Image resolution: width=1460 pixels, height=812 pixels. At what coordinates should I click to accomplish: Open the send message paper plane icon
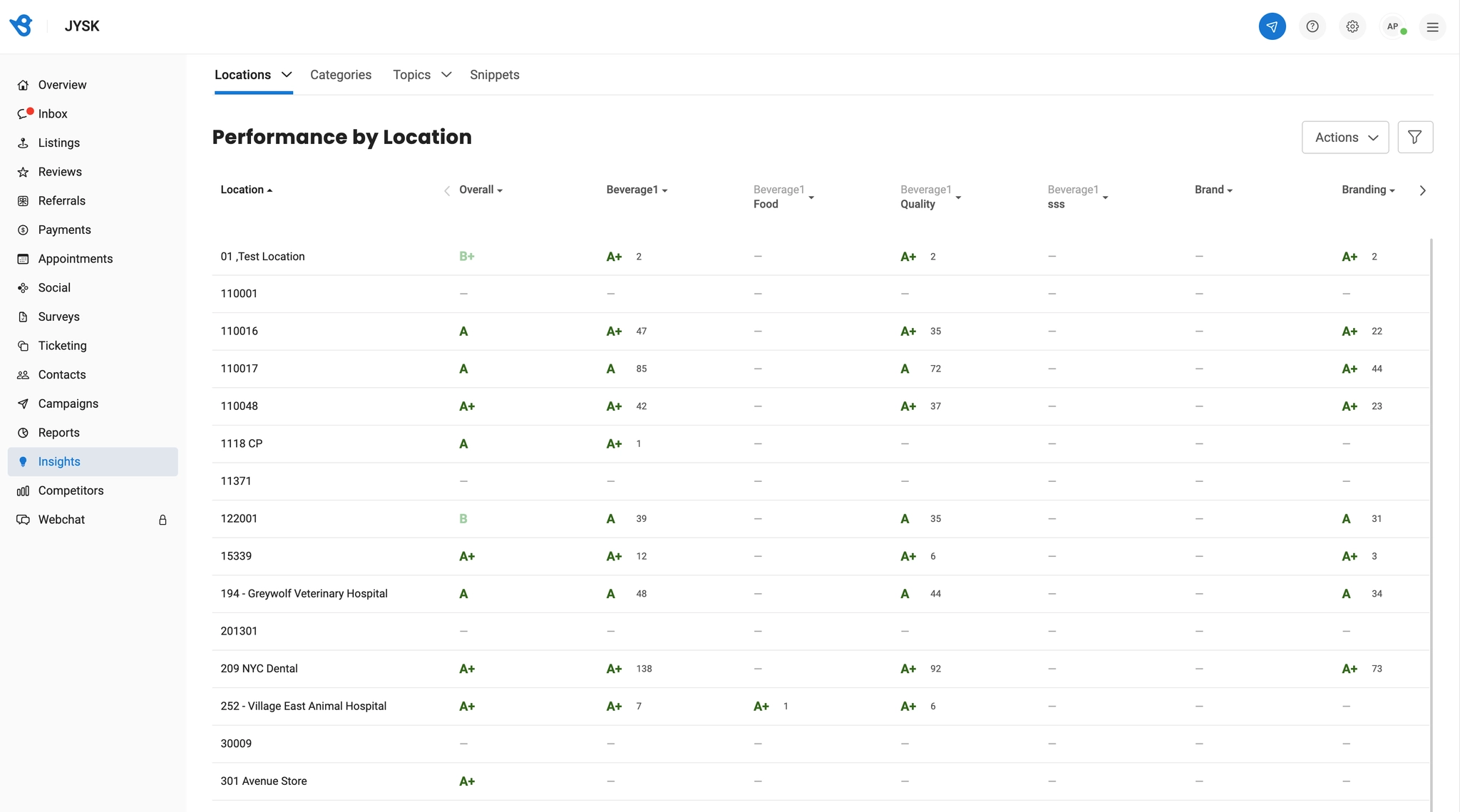[1272, 26]
